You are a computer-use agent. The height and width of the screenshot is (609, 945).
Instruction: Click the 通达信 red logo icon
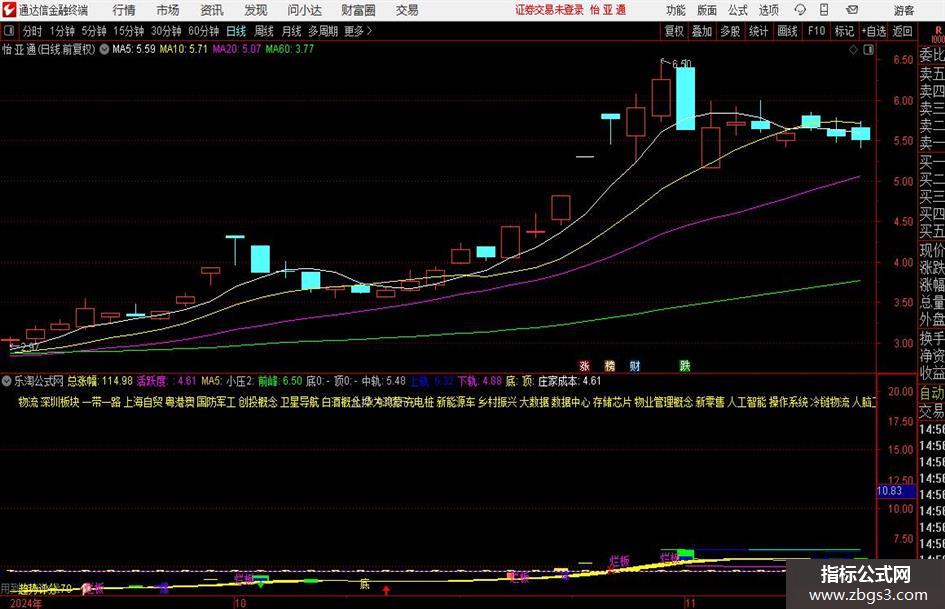click(9, 10)
